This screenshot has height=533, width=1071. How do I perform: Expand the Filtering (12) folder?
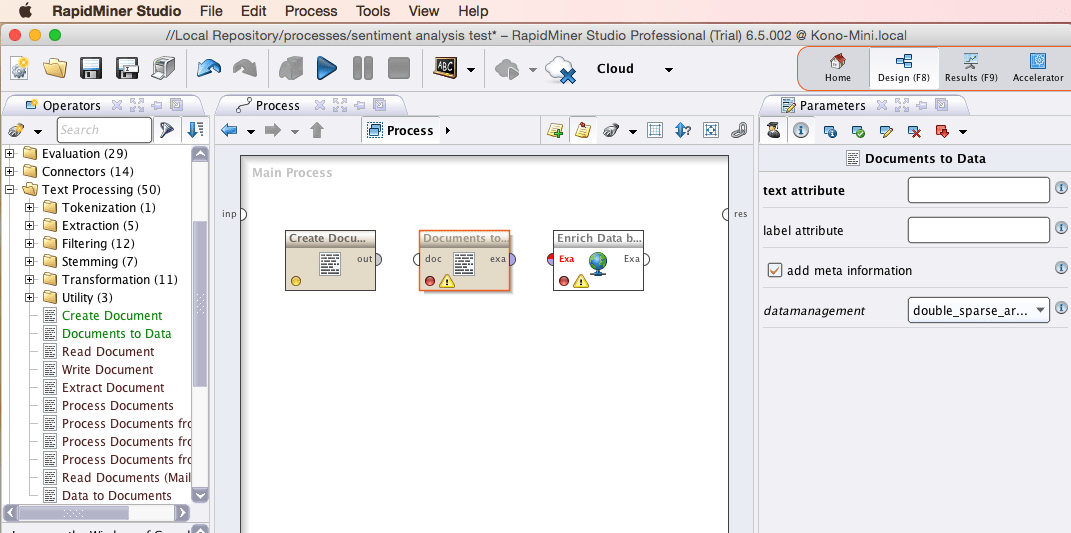pyautogui.click(x=29, y=243)
